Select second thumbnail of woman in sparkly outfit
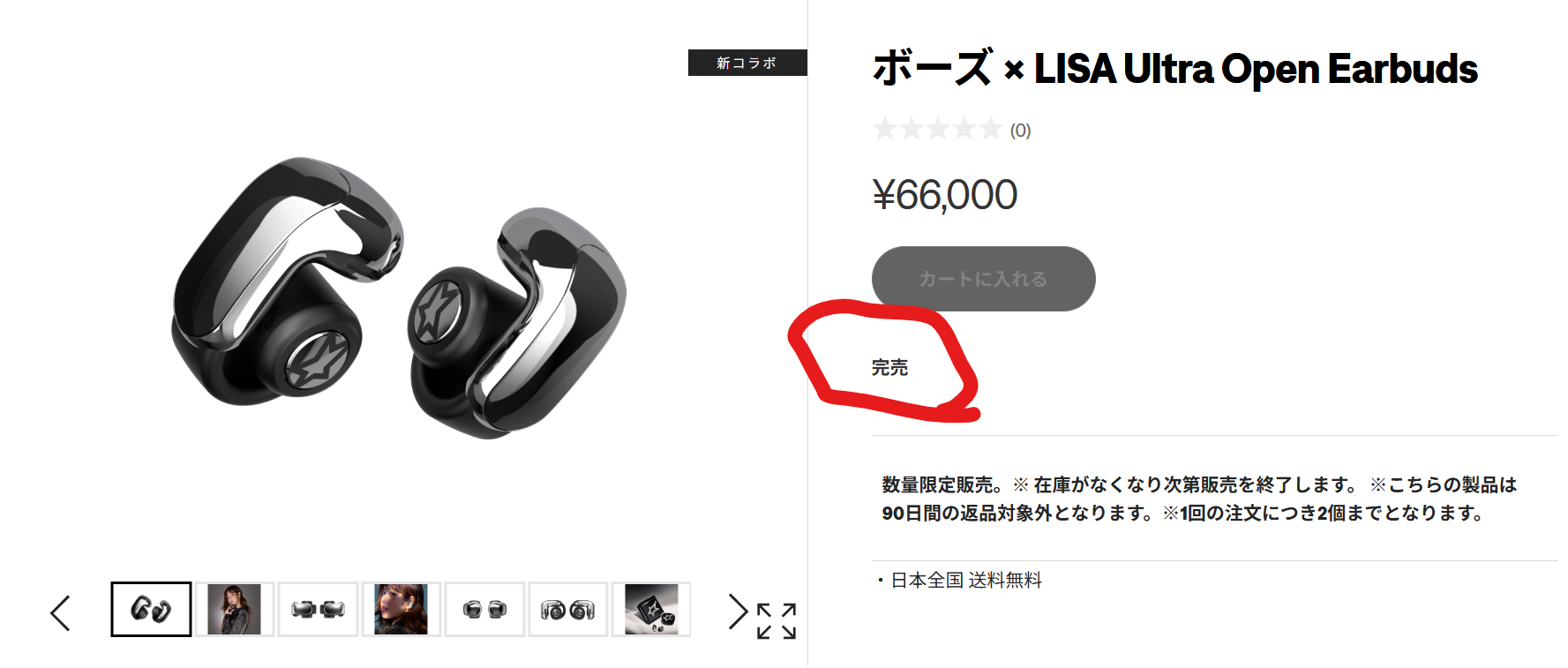Image resolution: width=1568 pixels, height=668 pixels. (x=235, y=609)
